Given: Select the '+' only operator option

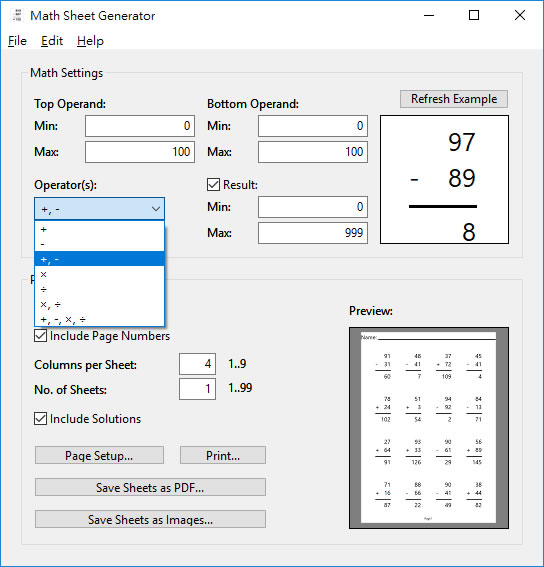Looking at the screenshot, I should 99,229.
